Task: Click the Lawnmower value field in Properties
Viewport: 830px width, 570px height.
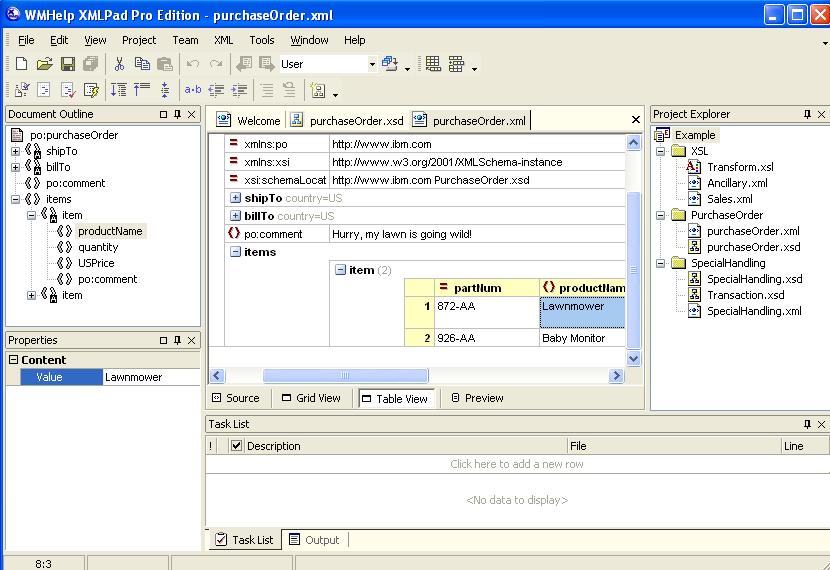Action: coord(151,377)
